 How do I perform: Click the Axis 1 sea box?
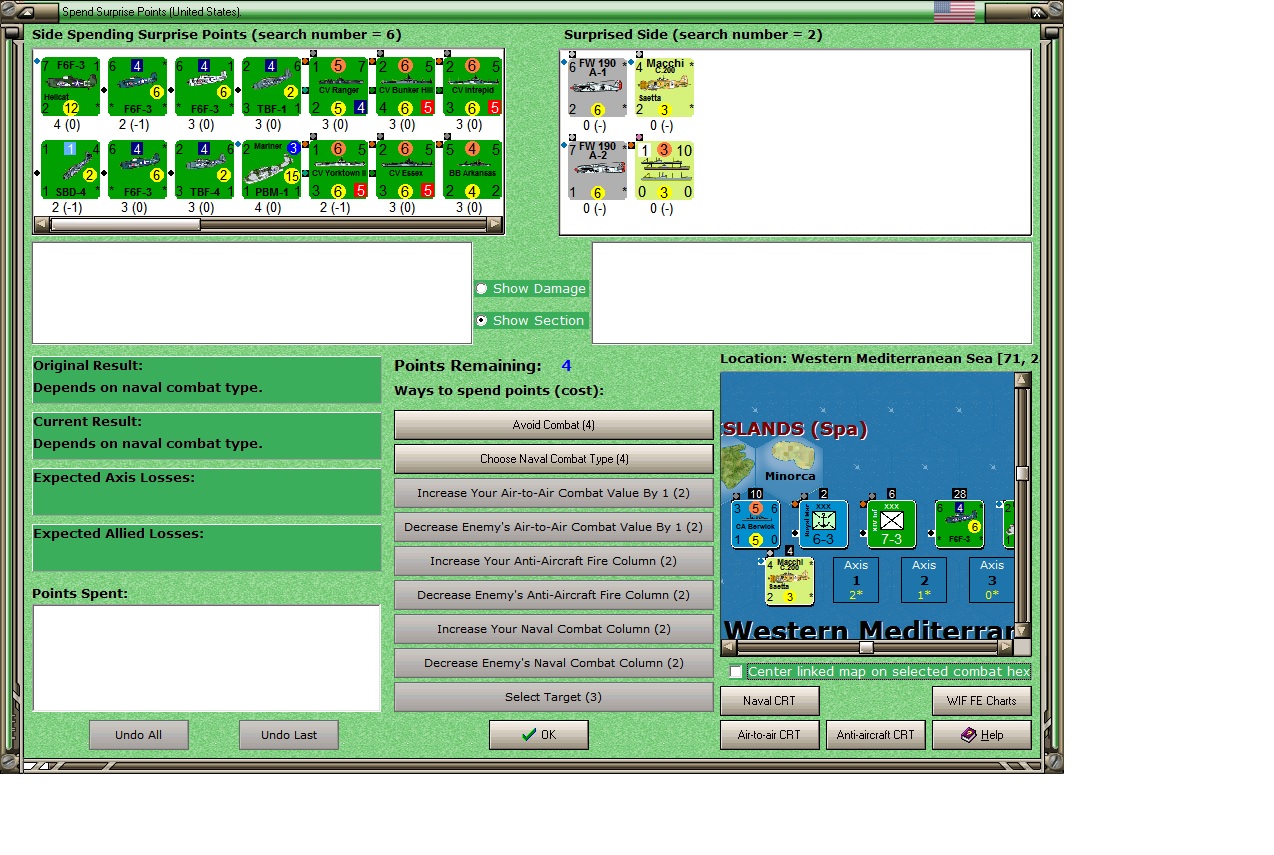(x=856, y=580)
